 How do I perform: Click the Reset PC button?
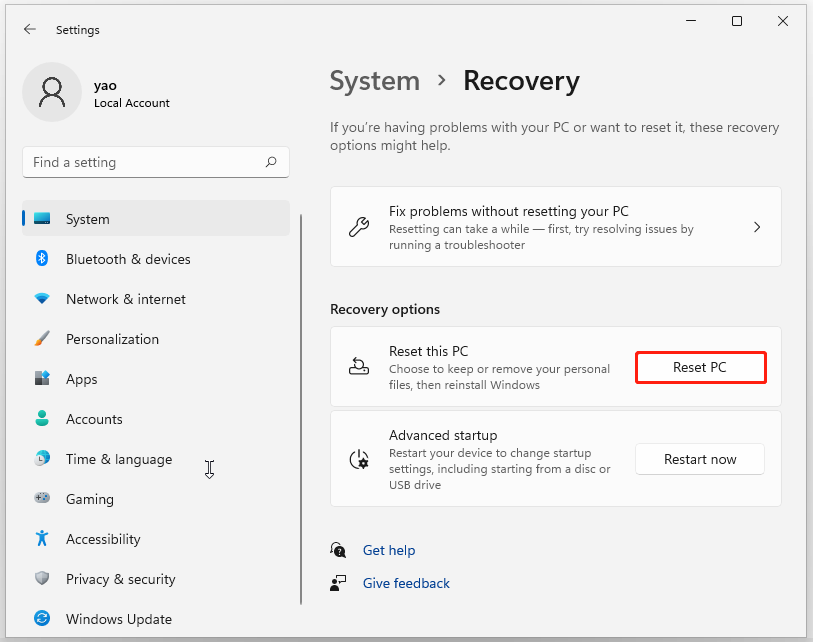pyautogui.click(x=700, y=367)
